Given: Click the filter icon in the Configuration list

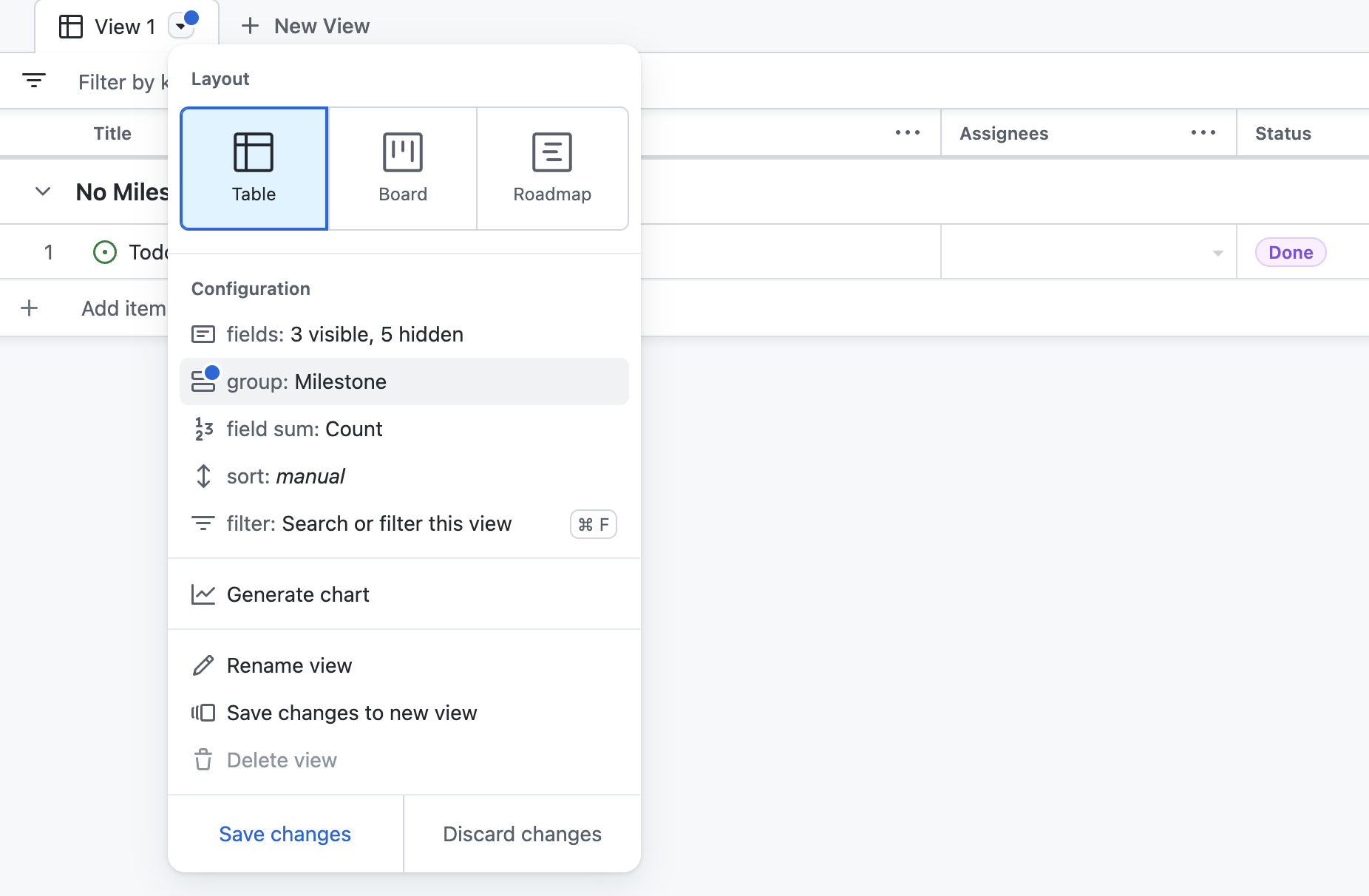Looking at the screenshot, I should click(203, 523).
